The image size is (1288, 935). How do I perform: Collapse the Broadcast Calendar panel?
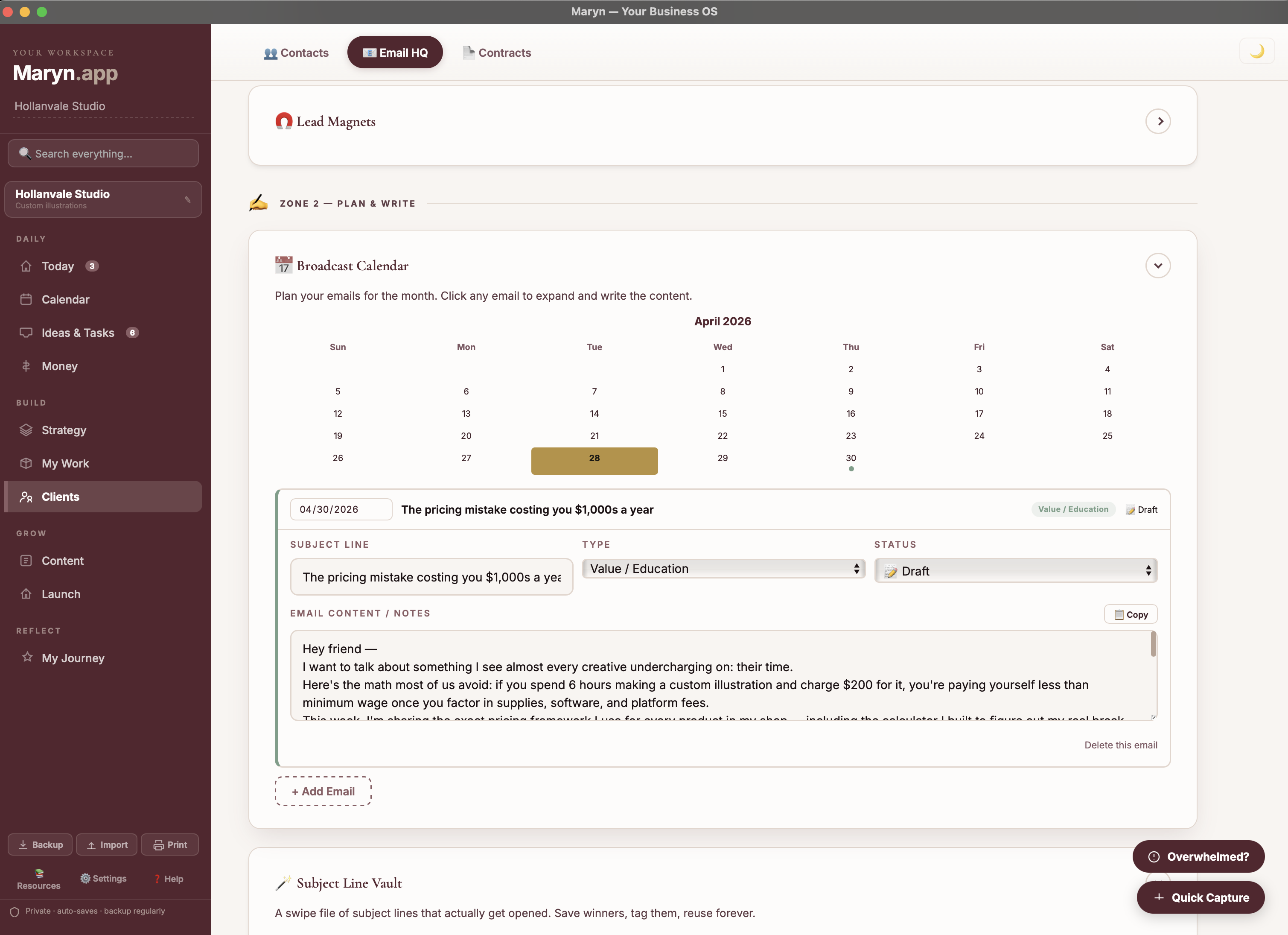click(x=1159, y=265)
